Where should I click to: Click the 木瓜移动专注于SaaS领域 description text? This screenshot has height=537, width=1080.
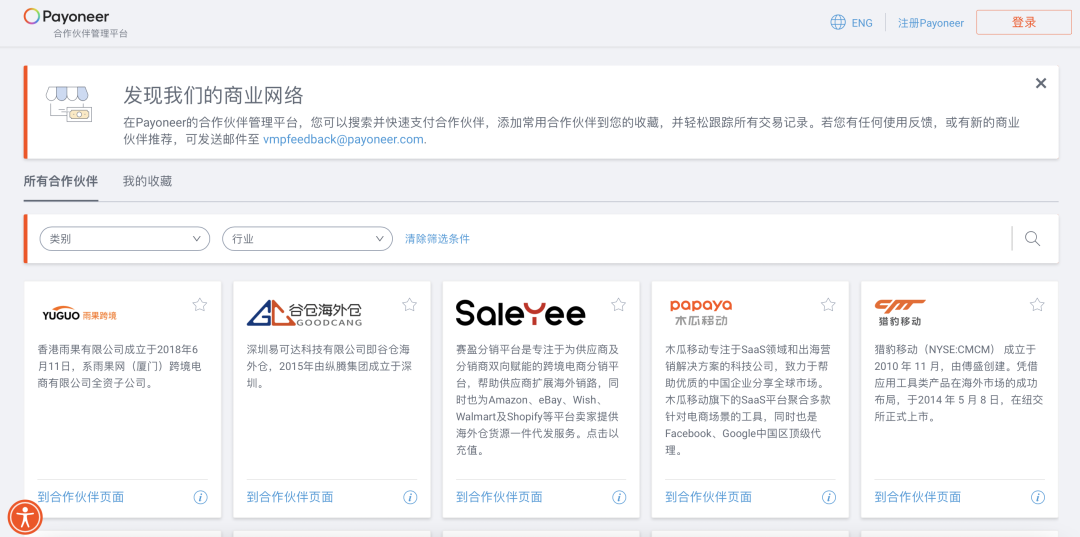[x=750, y=400]
